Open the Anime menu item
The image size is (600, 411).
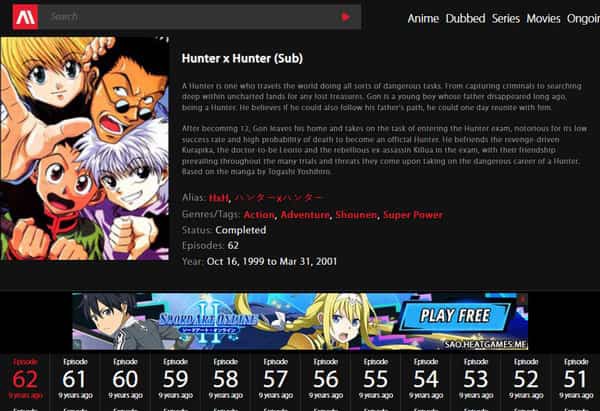pos(423,18)
